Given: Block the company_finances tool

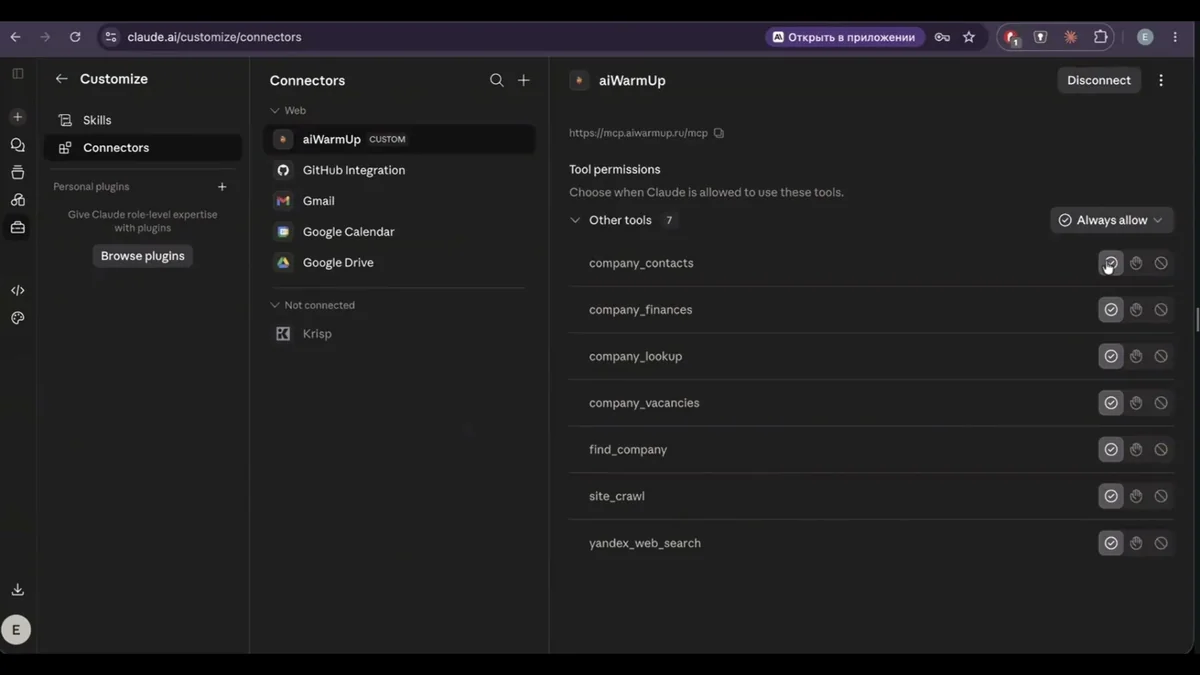Looking at the screenshot, I should [x=1161, y=310].
